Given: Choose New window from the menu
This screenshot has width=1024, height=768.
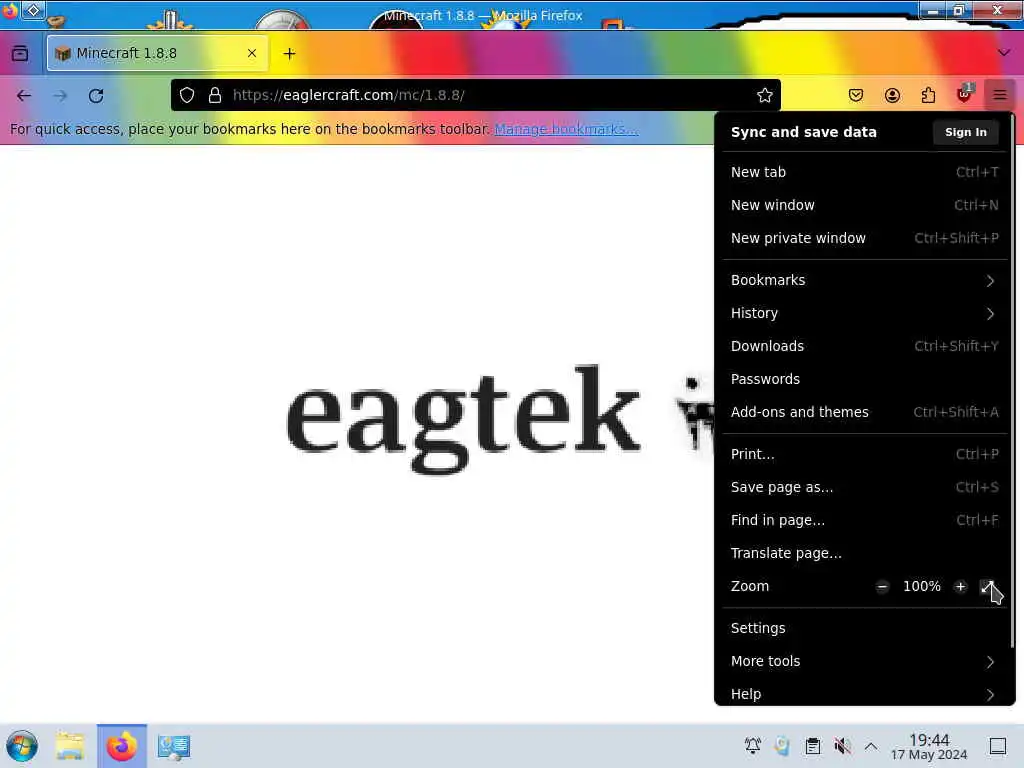Looking at the screenshot, I should 865,205.
